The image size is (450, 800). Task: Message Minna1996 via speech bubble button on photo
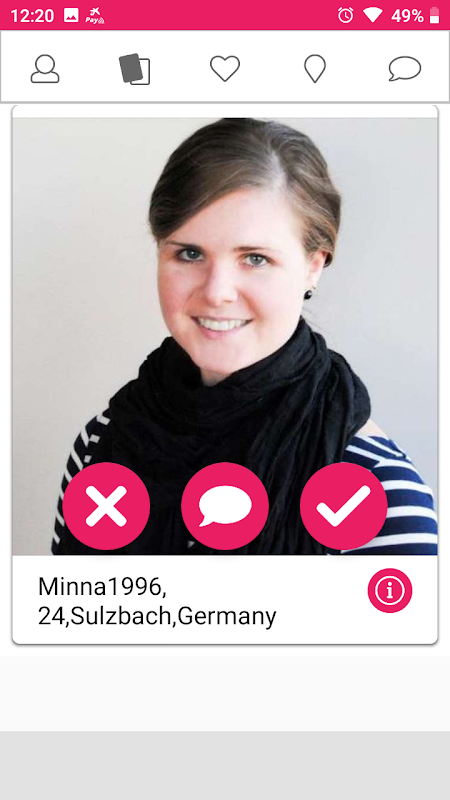point(225,506)
